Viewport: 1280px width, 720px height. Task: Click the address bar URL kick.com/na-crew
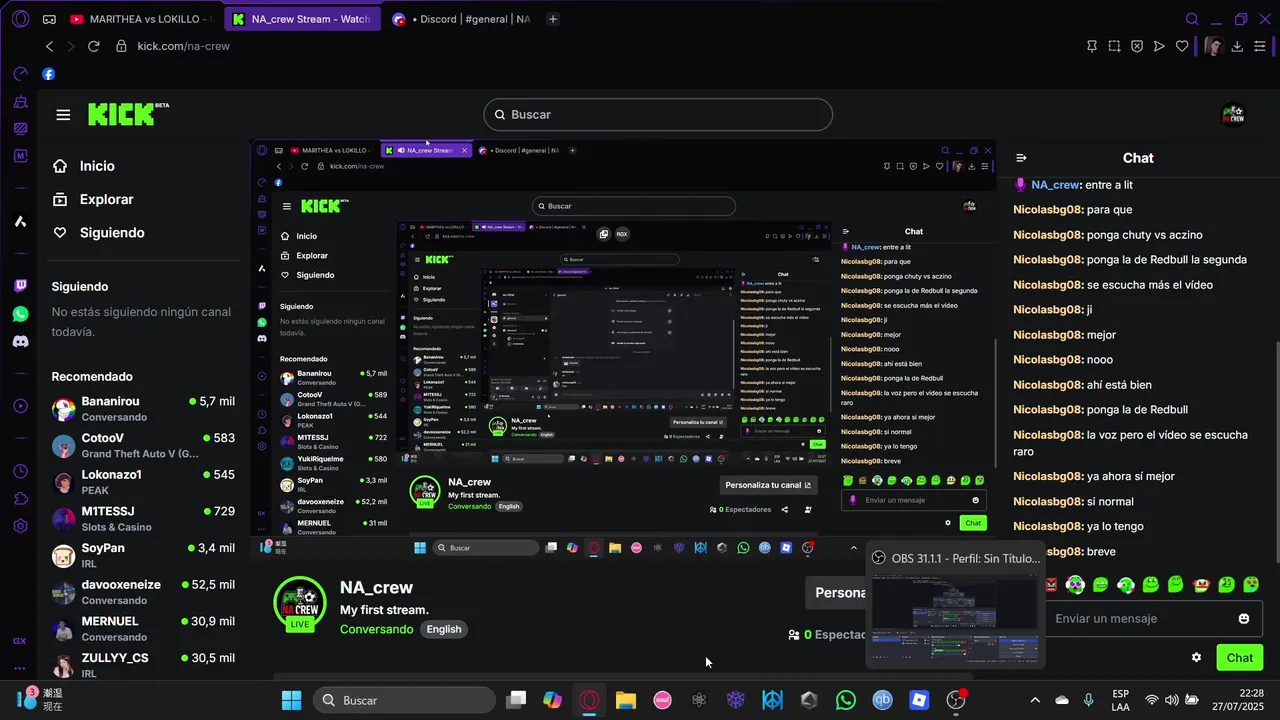click(184, 46)
